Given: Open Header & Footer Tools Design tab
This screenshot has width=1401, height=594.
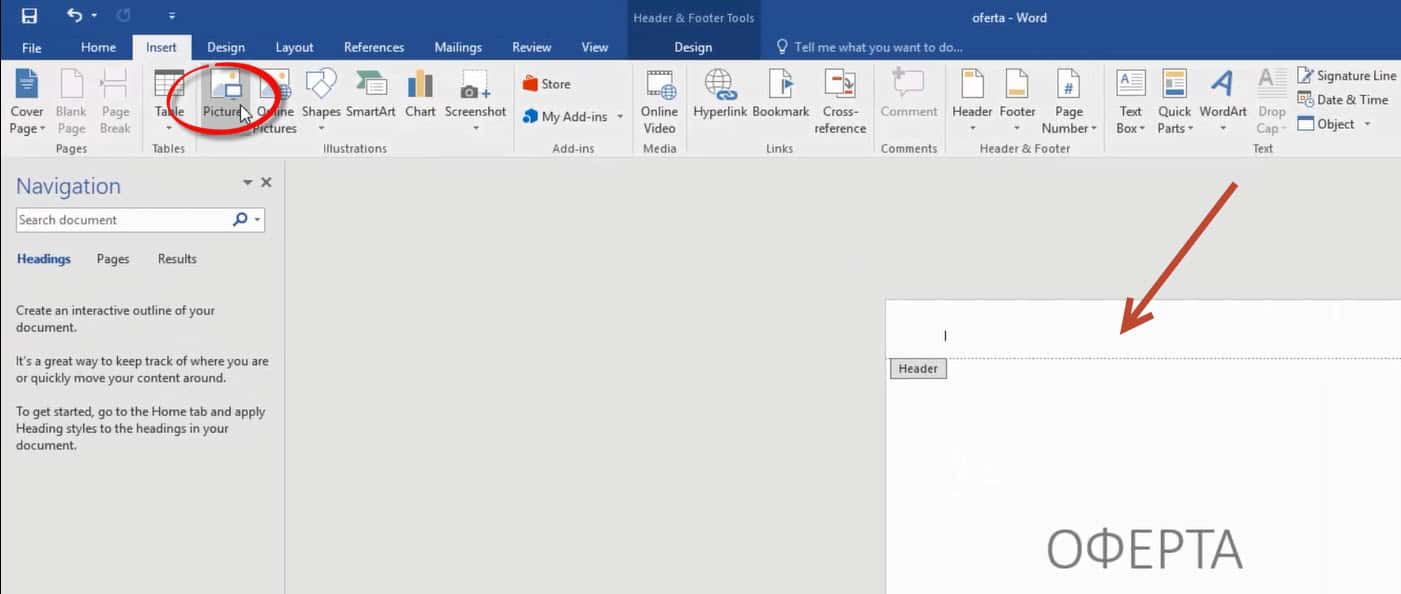Looking at the screenshot, I should click(693, 47).
